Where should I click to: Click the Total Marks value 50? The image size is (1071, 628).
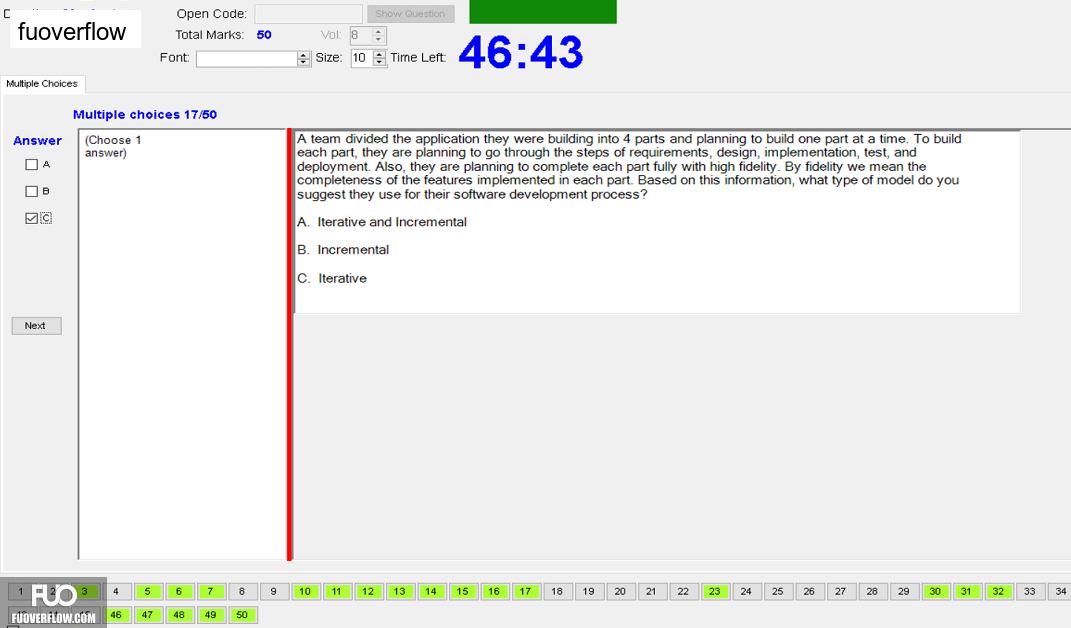click(264, 35)
